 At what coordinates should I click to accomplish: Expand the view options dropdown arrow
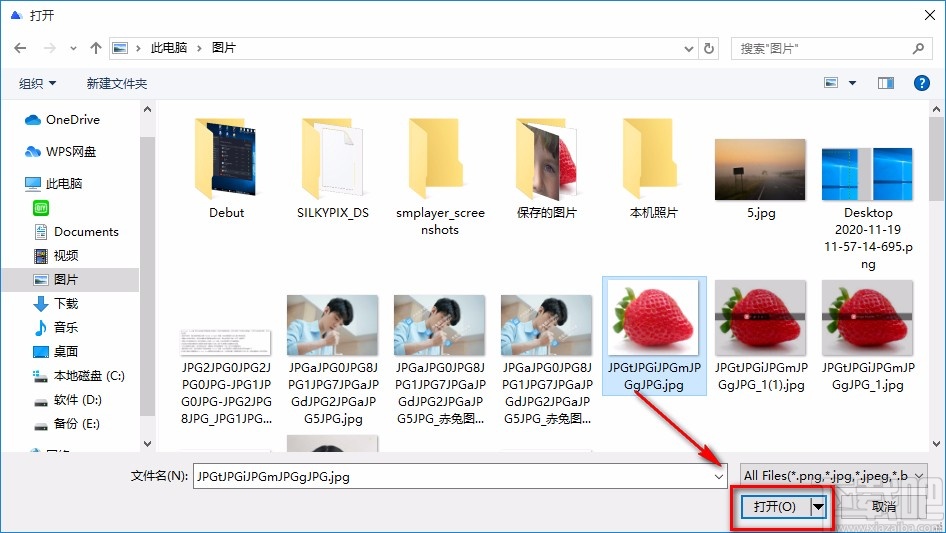pos(852,83)
